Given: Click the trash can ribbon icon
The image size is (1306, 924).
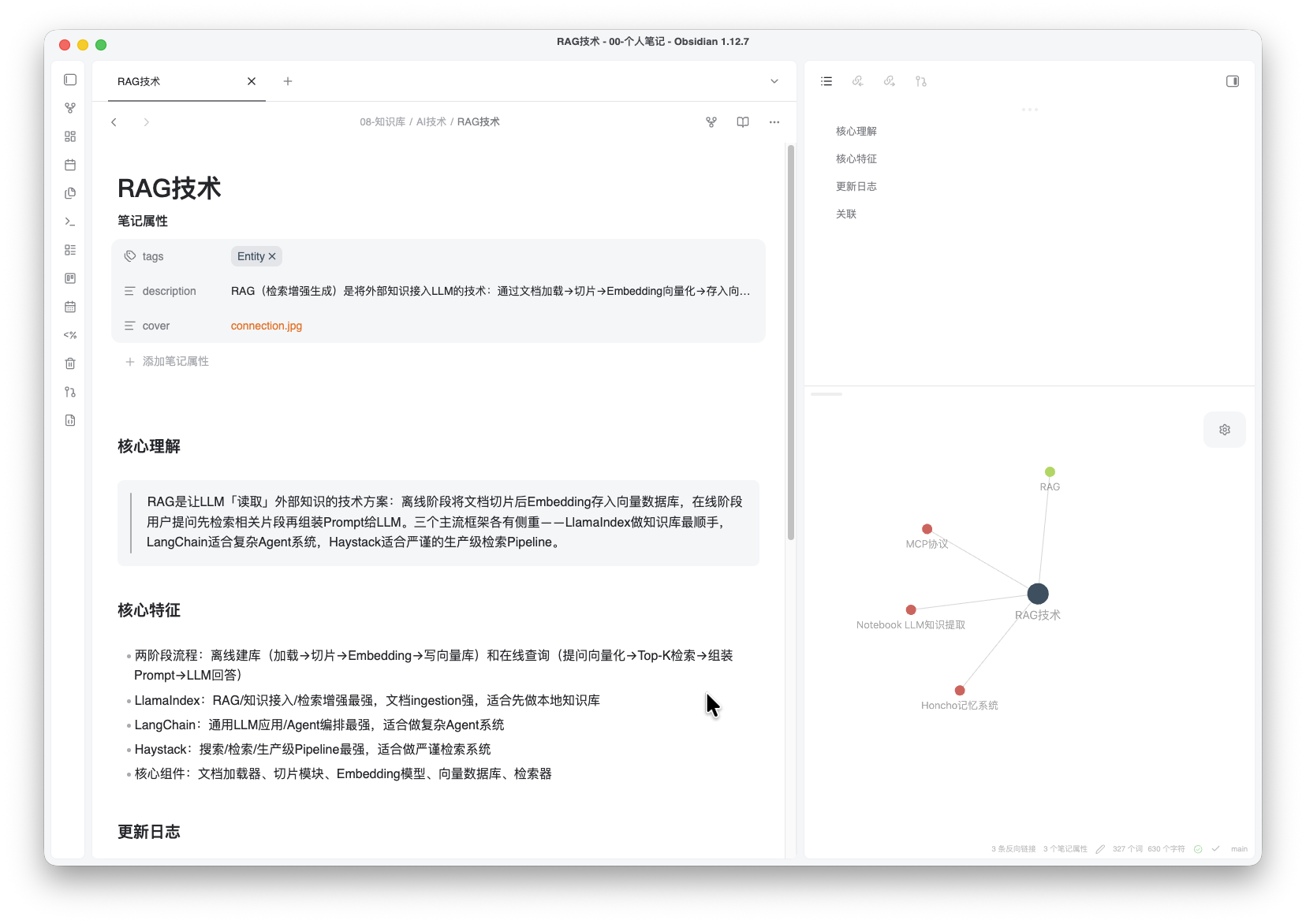Looking at the screenshot, I should coord(70,363).
